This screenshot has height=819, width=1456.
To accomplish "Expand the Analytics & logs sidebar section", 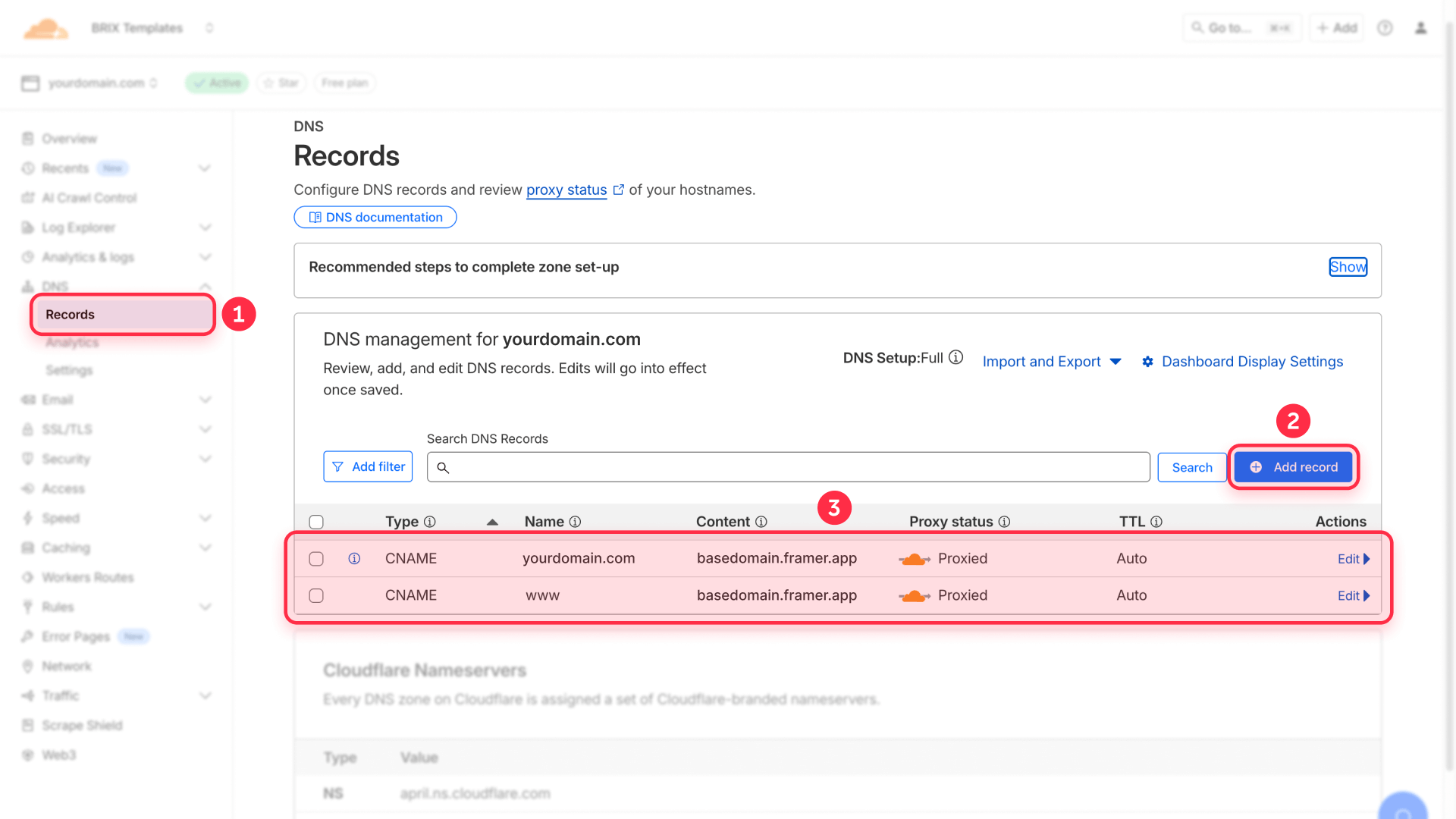I will pyautogui.click(x=206, y=257).
